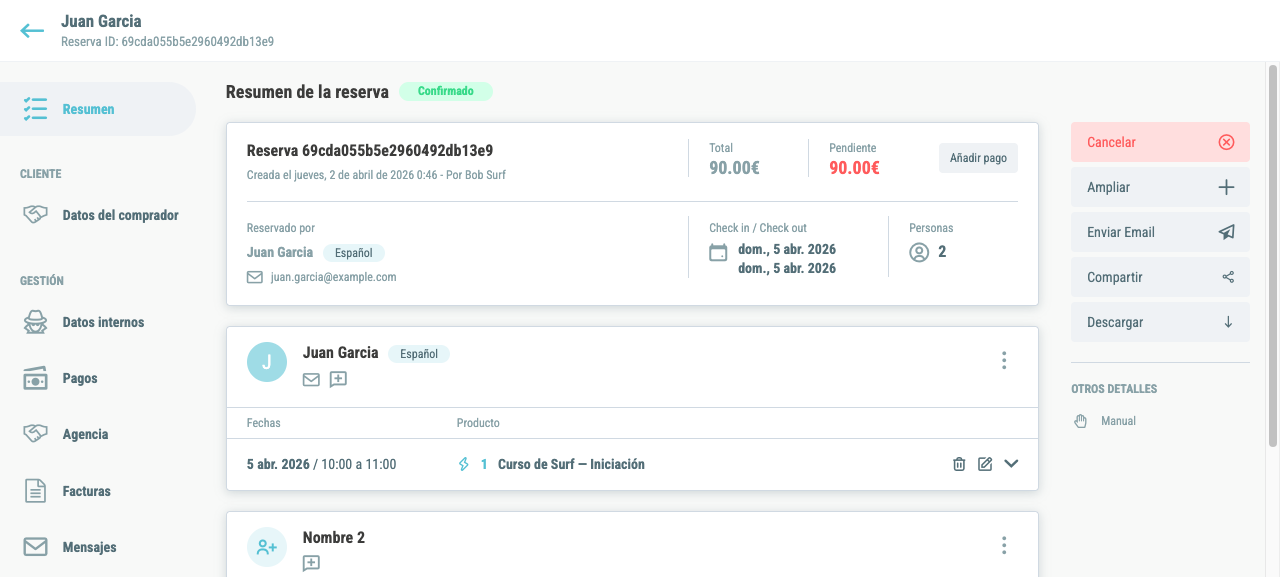1280x577 pixels.
Task: Click the J avatar circle for Juan Garcia
Action: tap(267, 362)
